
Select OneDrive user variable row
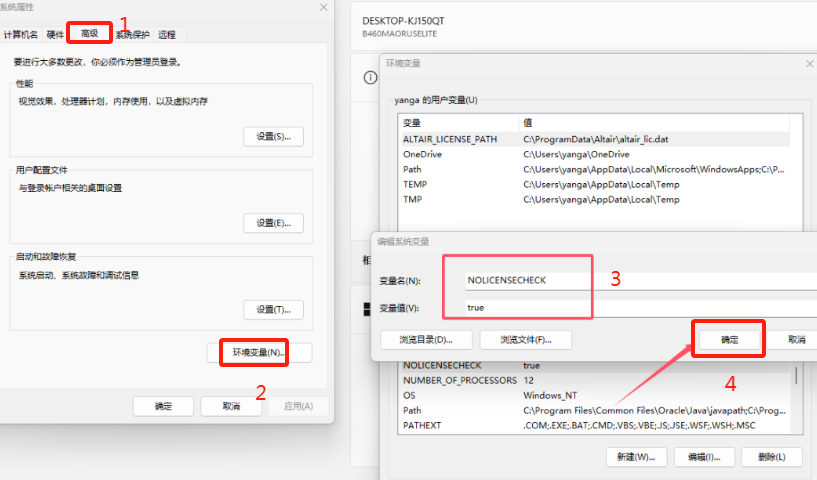coord(595,154)
